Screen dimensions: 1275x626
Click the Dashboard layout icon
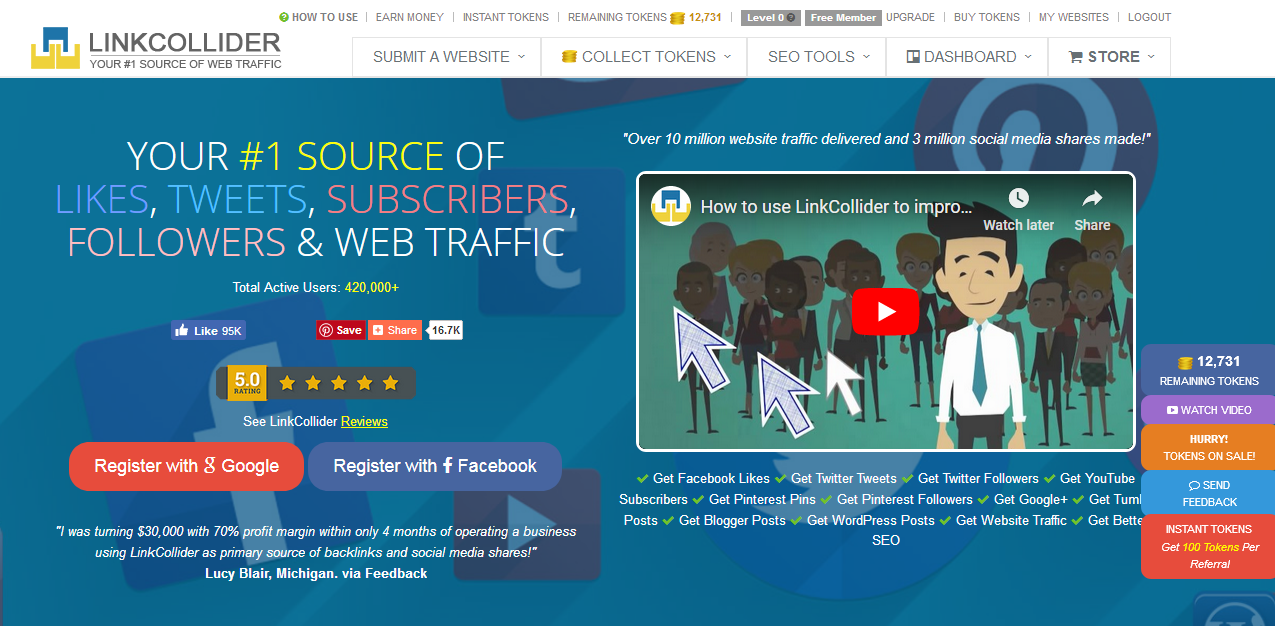(913, 57)
